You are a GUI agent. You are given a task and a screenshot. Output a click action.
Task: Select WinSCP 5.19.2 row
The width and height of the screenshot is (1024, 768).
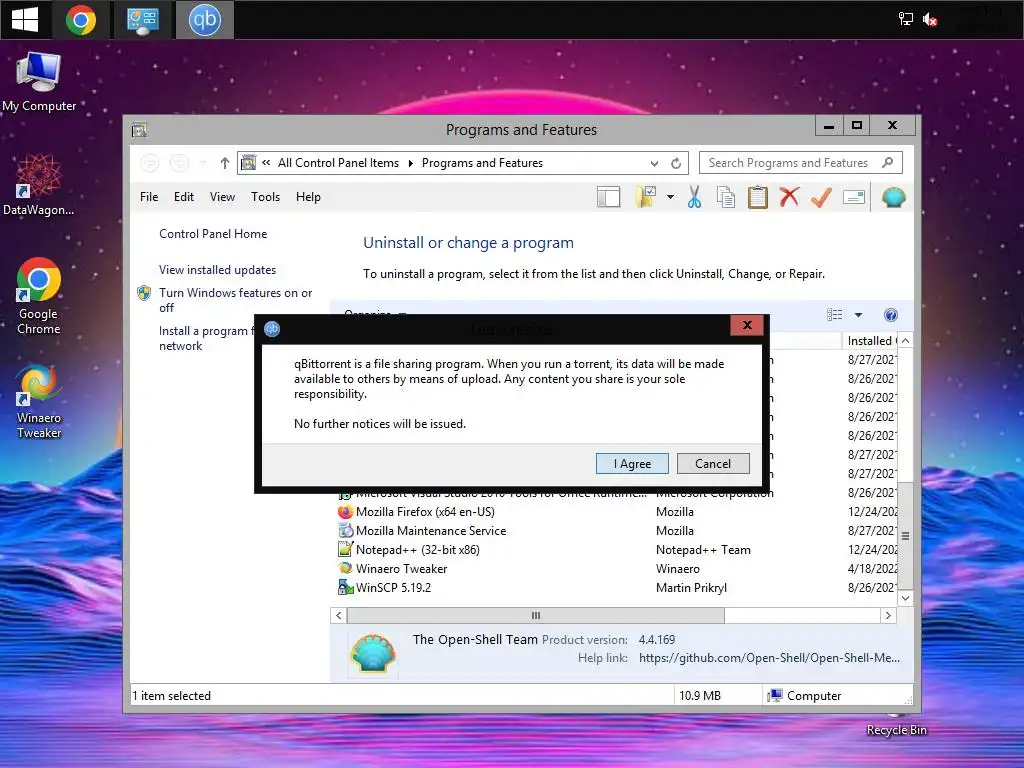616,588
